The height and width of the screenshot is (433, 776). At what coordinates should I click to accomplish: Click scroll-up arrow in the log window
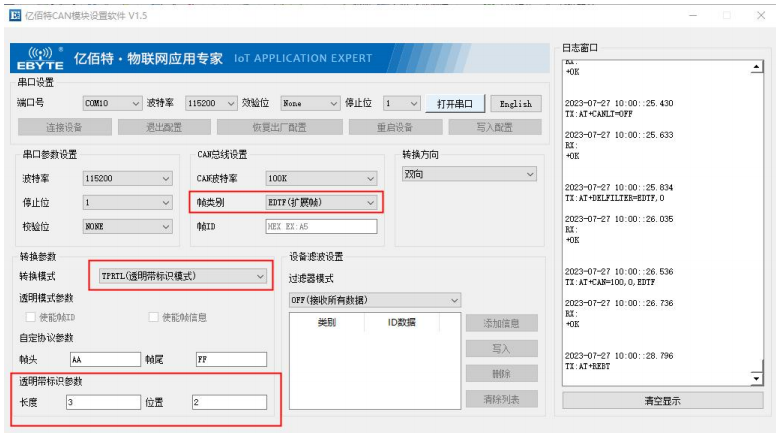[x=756, y=69]
